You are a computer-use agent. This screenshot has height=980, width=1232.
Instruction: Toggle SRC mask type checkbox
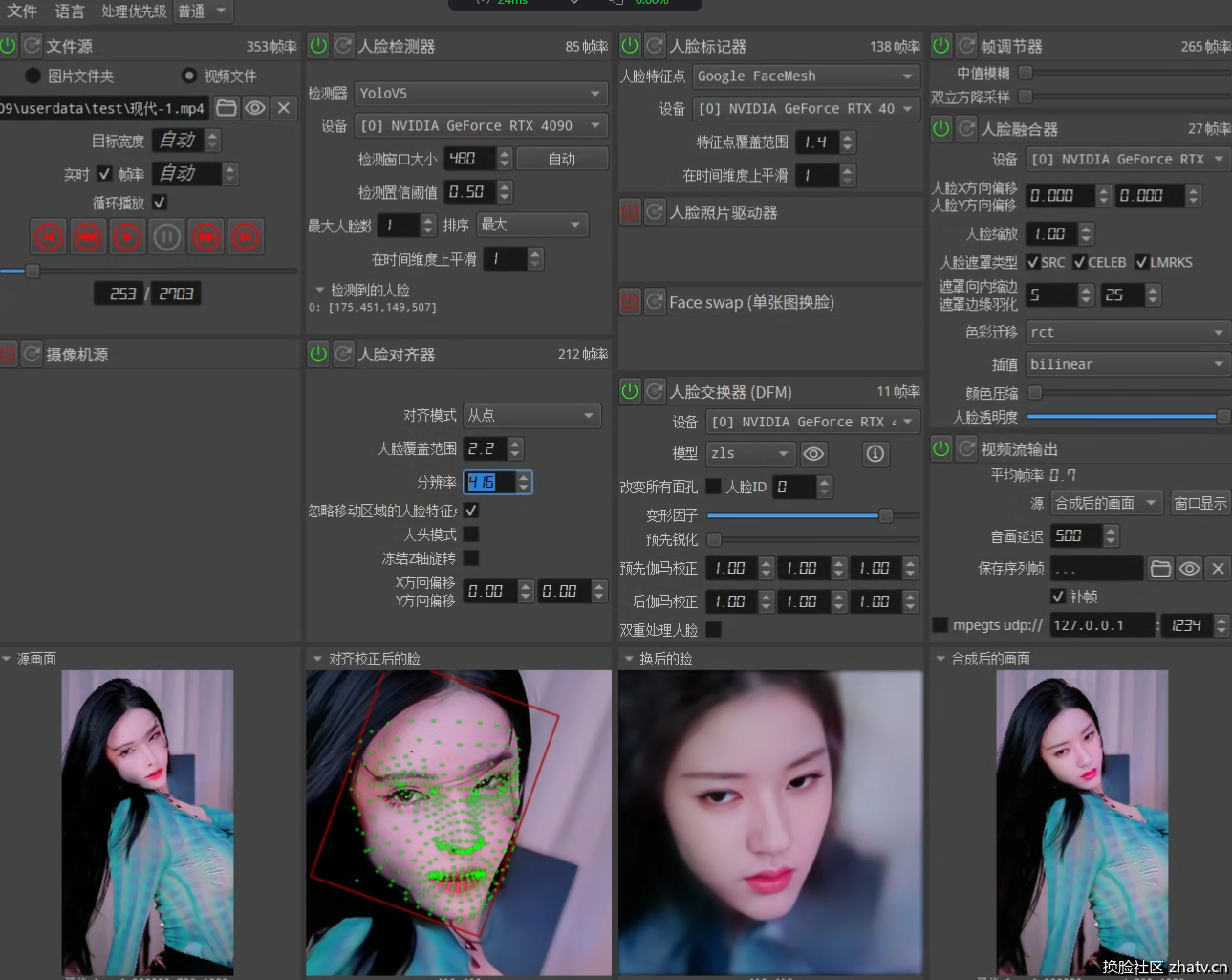pyautogui.click(x=1033, y=262)
